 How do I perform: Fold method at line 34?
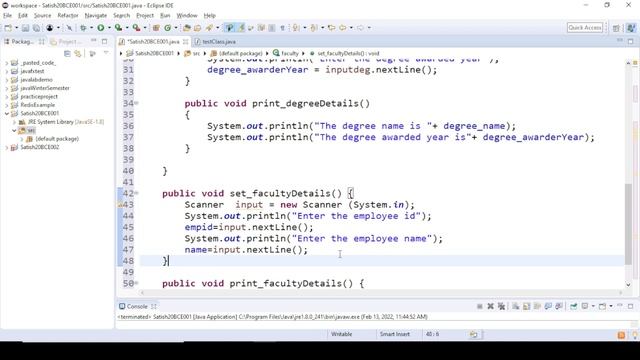(x=137, y=103)
